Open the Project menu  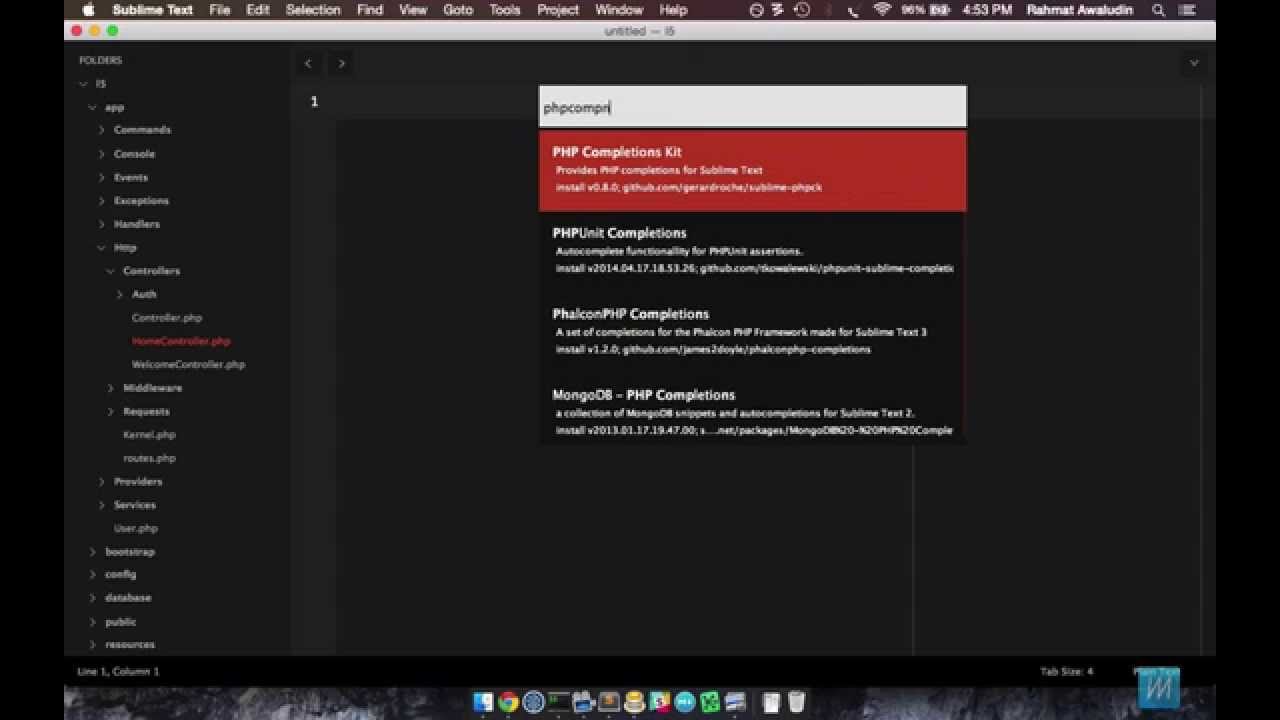558,10
